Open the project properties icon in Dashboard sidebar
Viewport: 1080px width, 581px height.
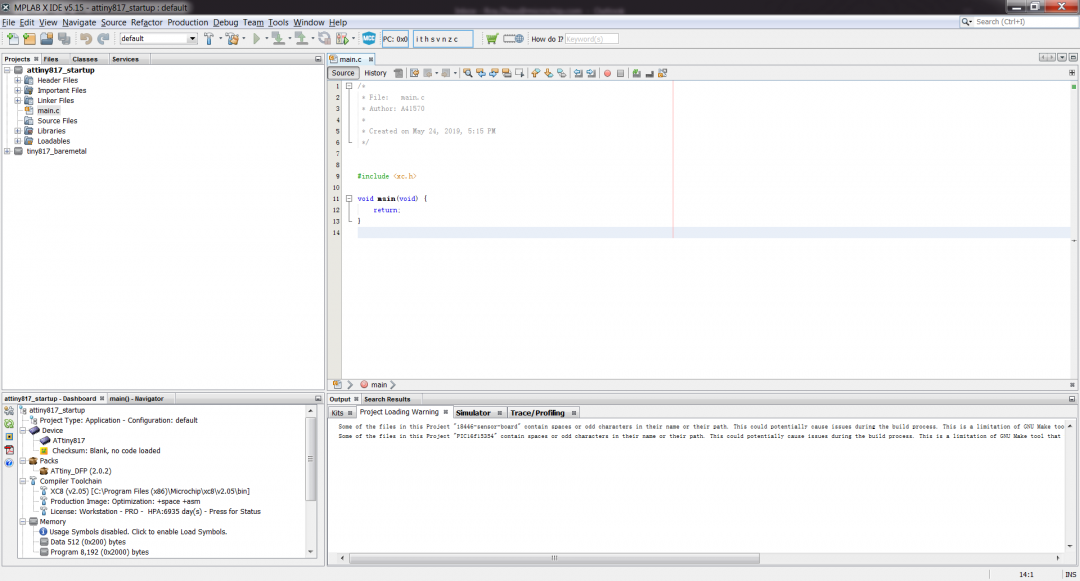coord(9,411)
